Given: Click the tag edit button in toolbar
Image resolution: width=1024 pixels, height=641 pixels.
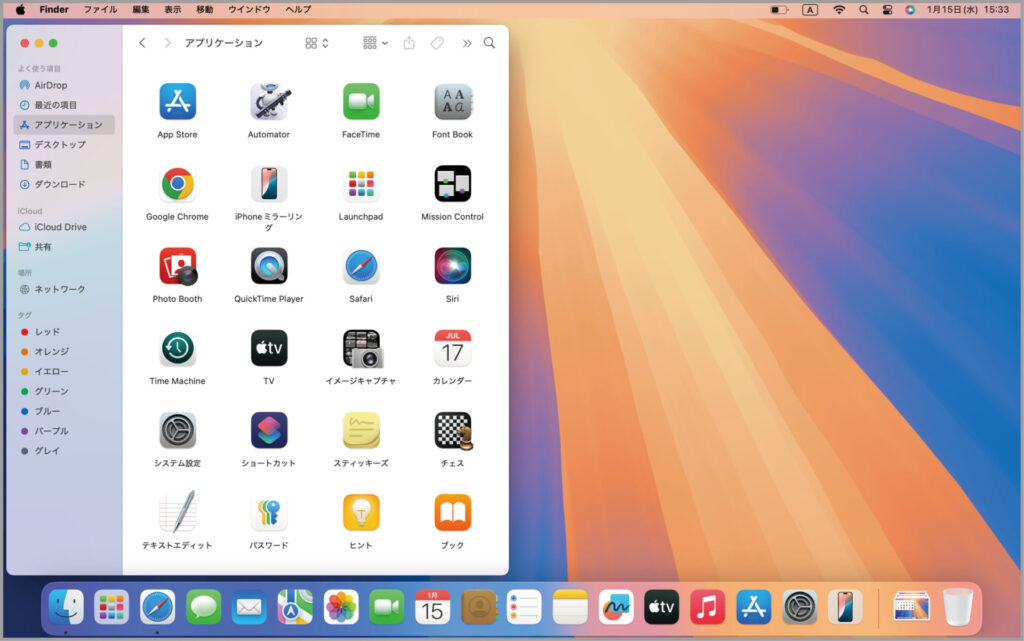Looking at the screenshot, I should (437, 43).
